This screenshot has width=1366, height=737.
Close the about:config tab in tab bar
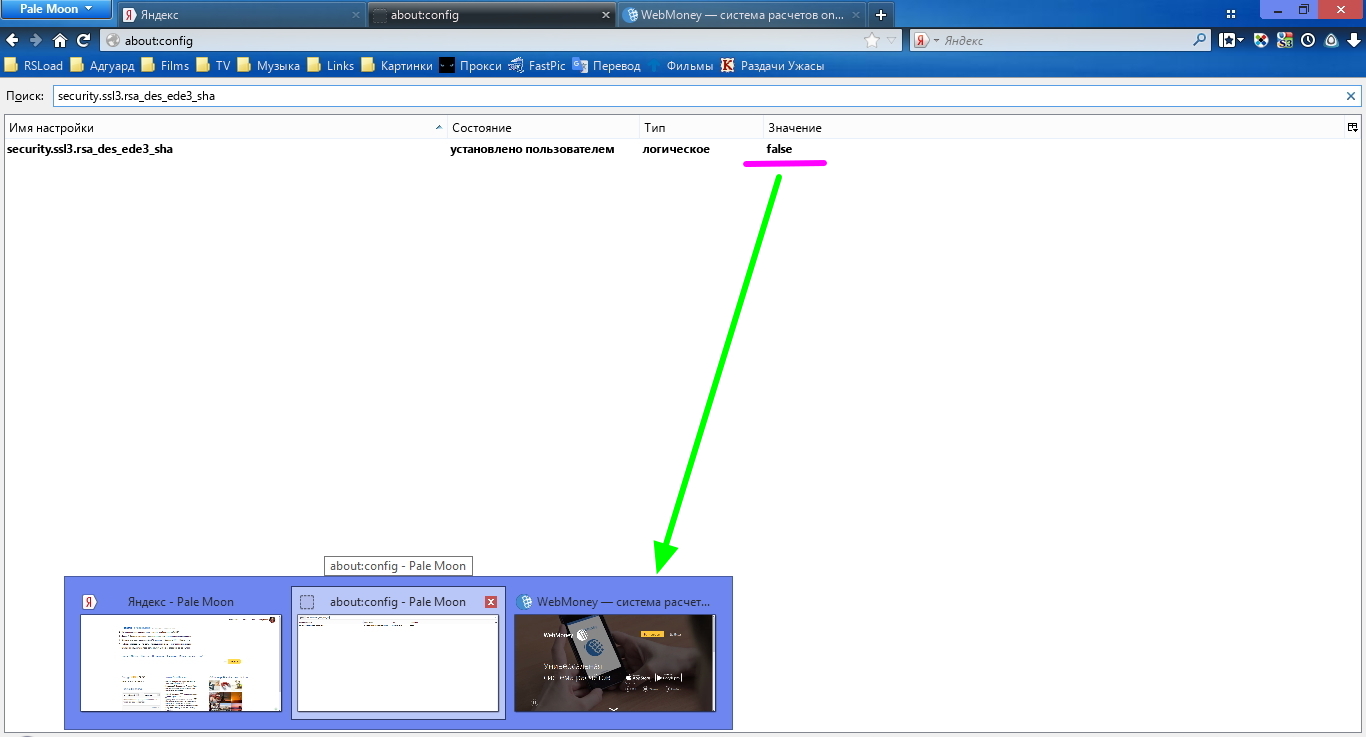pyautogui.click(x=606, y=15)
